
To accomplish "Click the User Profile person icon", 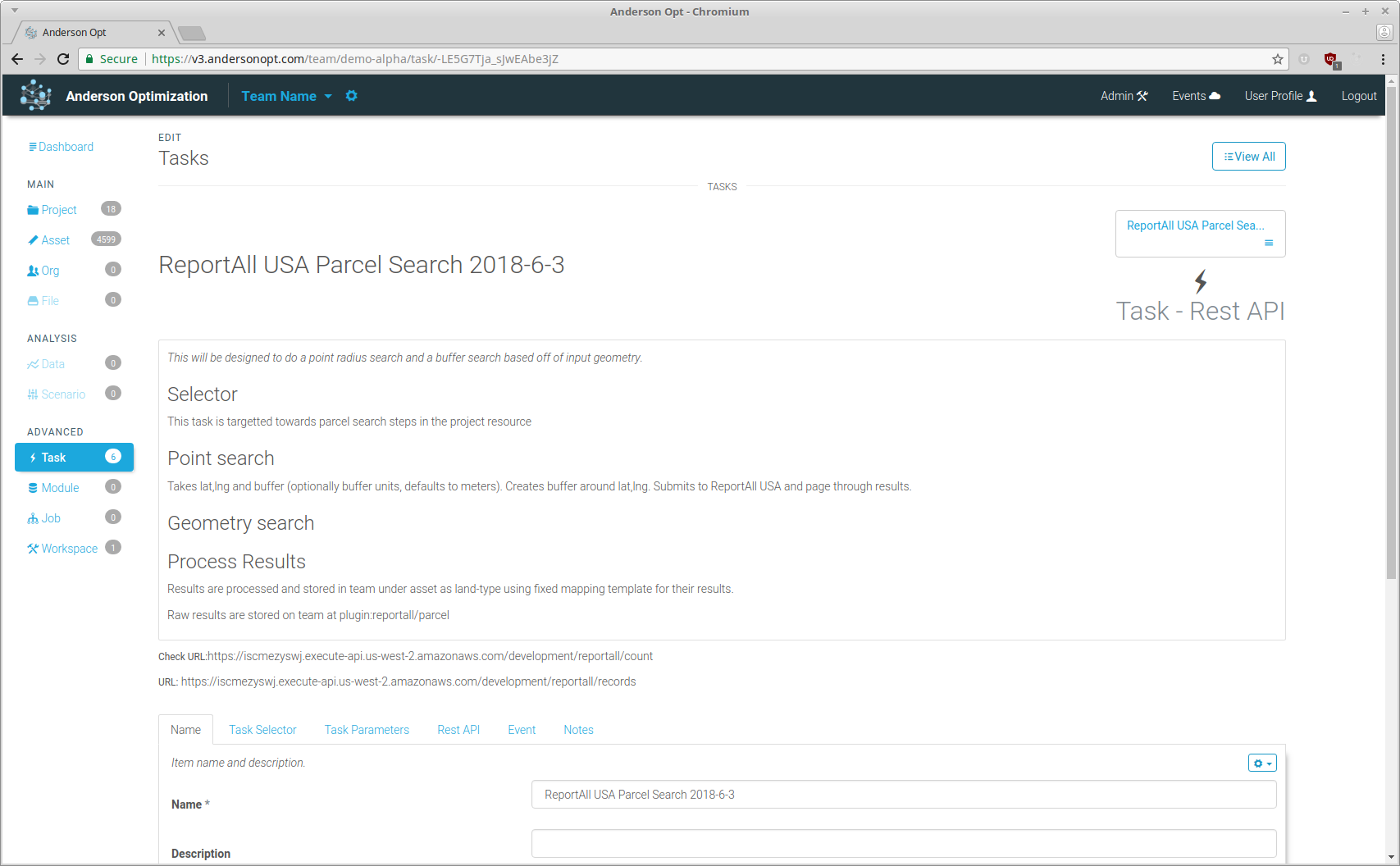I will [1311, 96].
